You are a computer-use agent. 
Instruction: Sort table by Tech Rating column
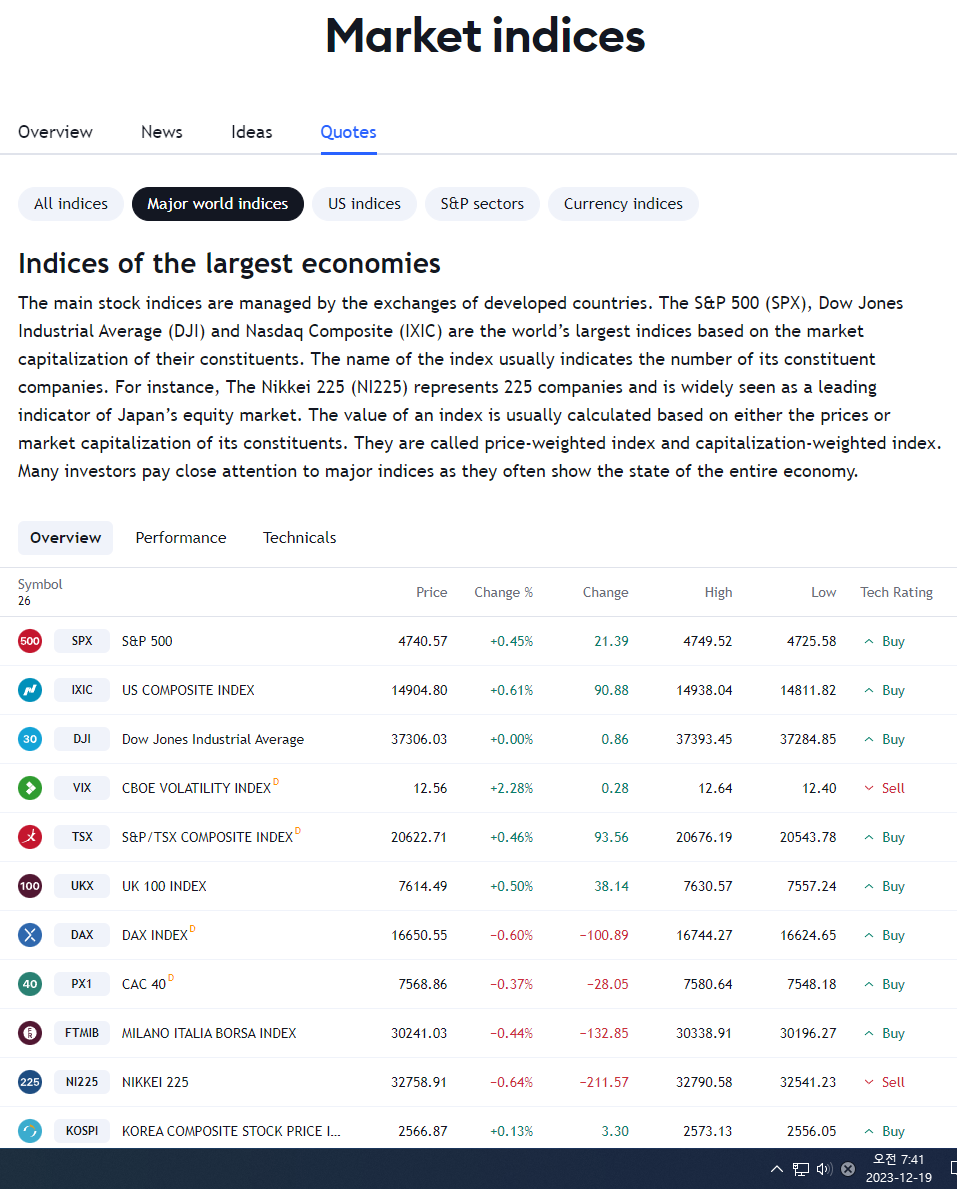896,592
